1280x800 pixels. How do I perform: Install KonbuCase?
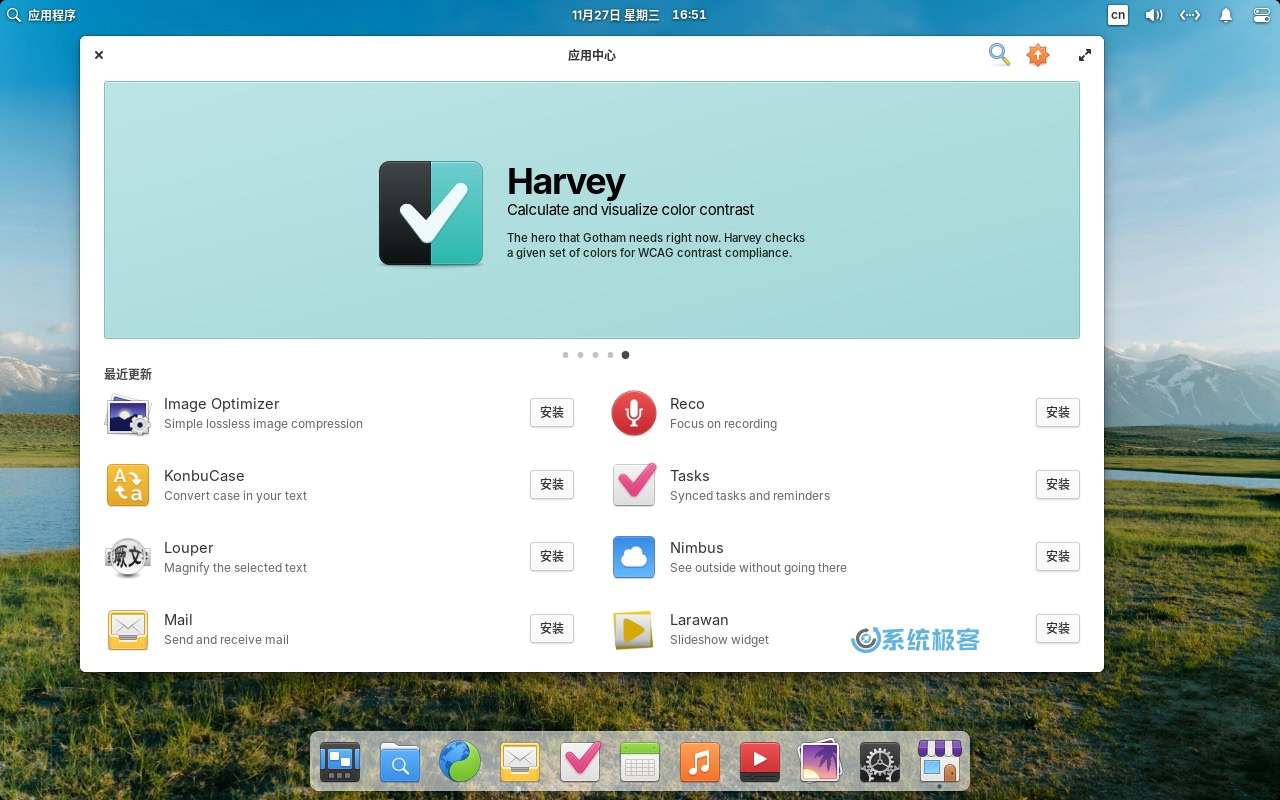click(x=552, y=484)
